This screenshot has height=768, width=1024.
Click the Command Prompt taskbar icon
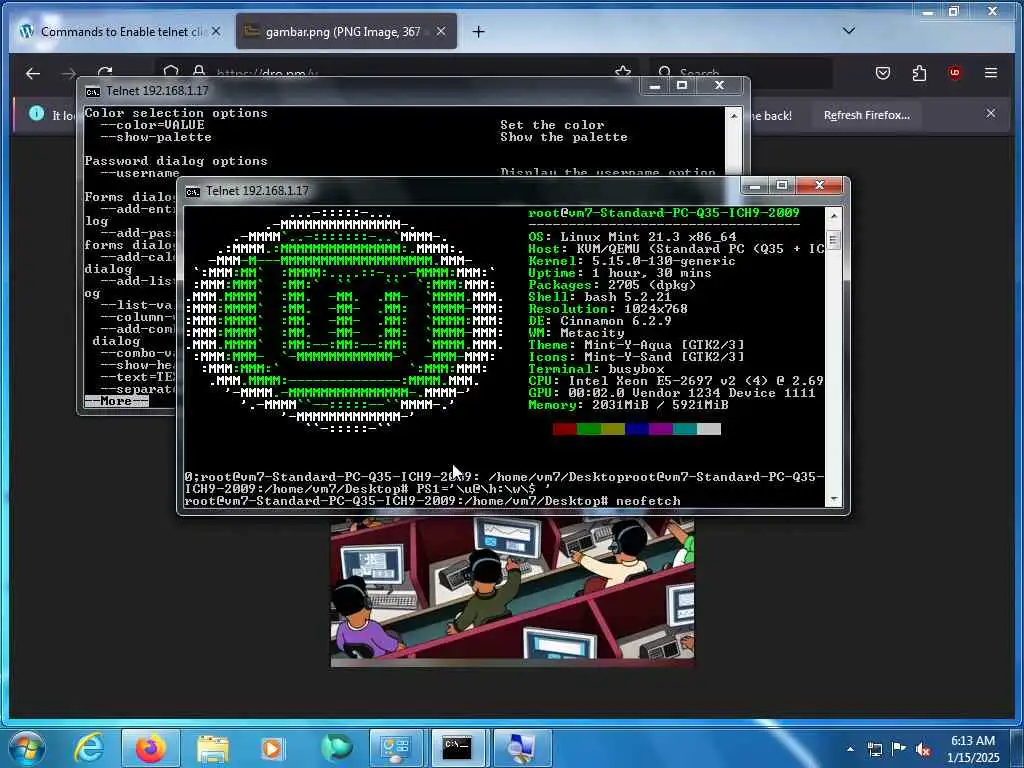click(457, 748)
